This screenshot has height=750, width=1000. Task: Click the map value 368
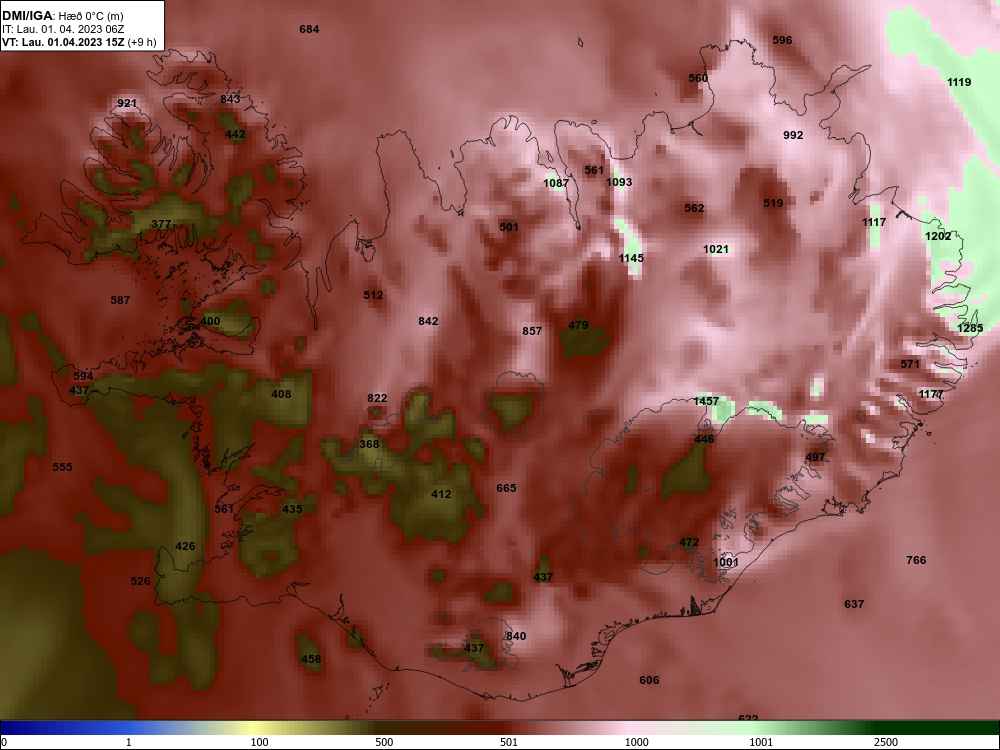pos(369,445)
